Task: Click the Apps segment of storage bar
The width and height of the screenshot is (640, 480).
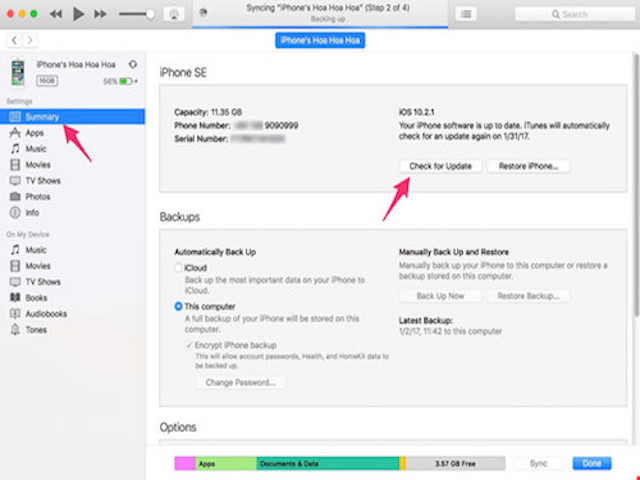Action: [x=226, y=464]
